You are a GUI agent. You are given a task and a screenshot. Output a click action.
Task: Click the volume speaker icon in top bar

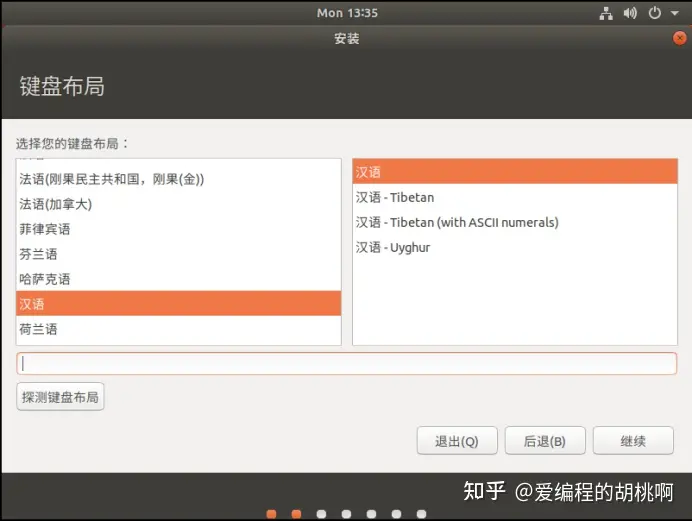[630, 13]
